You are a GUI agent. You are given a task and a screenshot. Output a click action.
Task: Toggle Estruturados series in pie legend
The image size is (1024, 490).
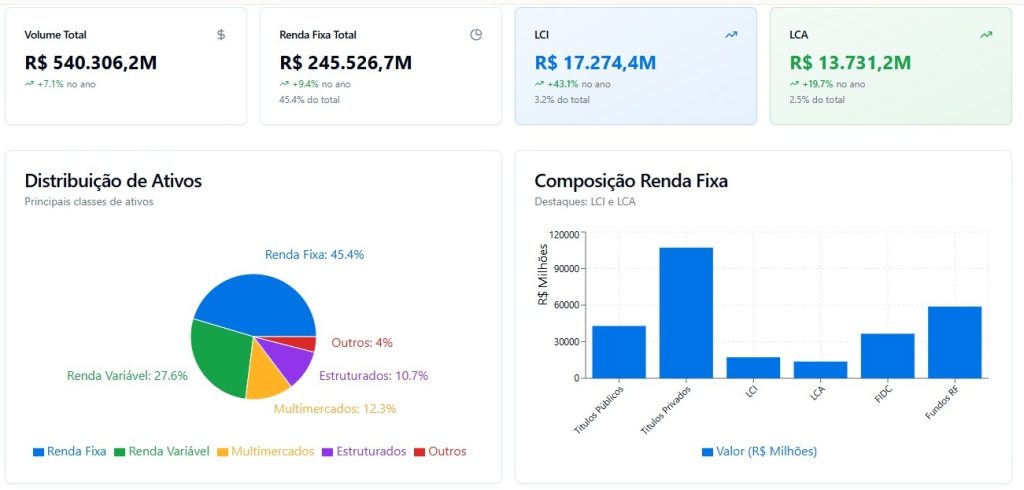point(364,451)
